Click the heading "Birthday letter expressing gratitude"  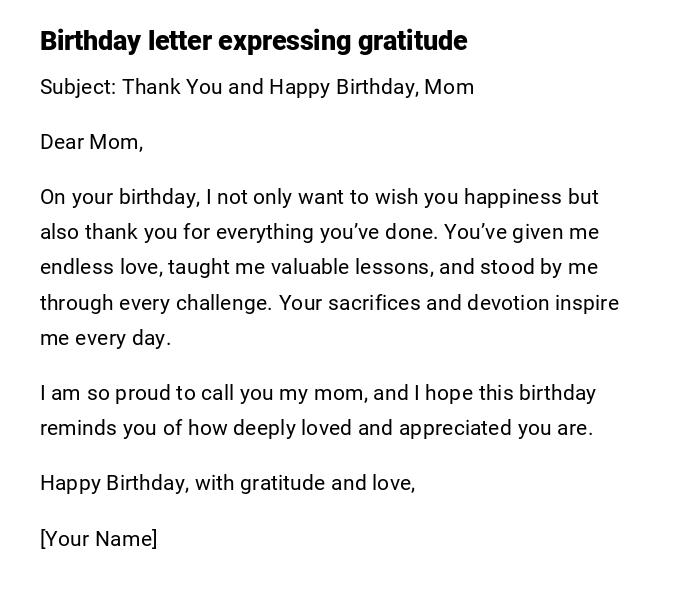point(253,41)
